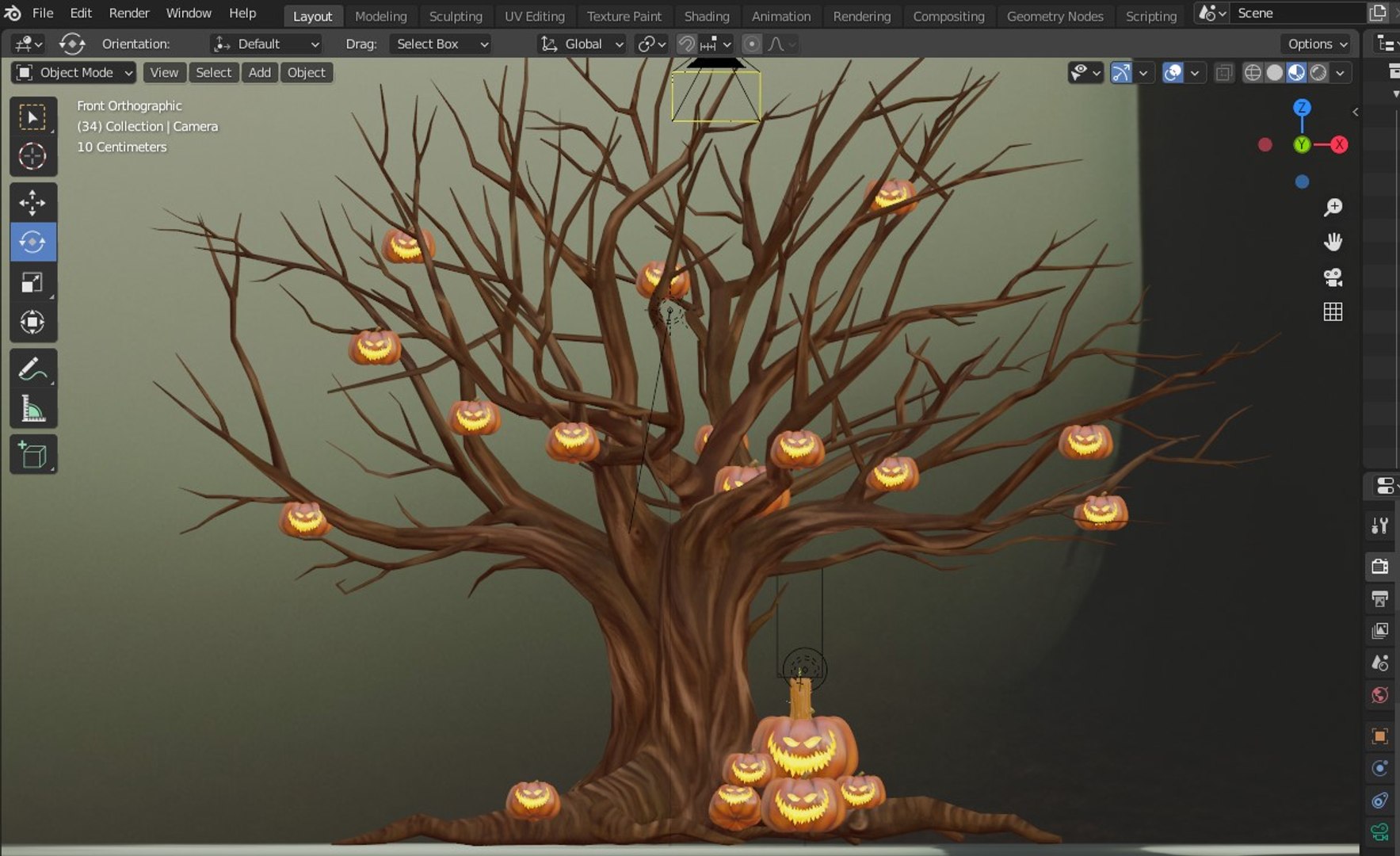1400x856 pixels.
Task: Activate the 3D Cursor tool
Action: (x=32, y=156)
